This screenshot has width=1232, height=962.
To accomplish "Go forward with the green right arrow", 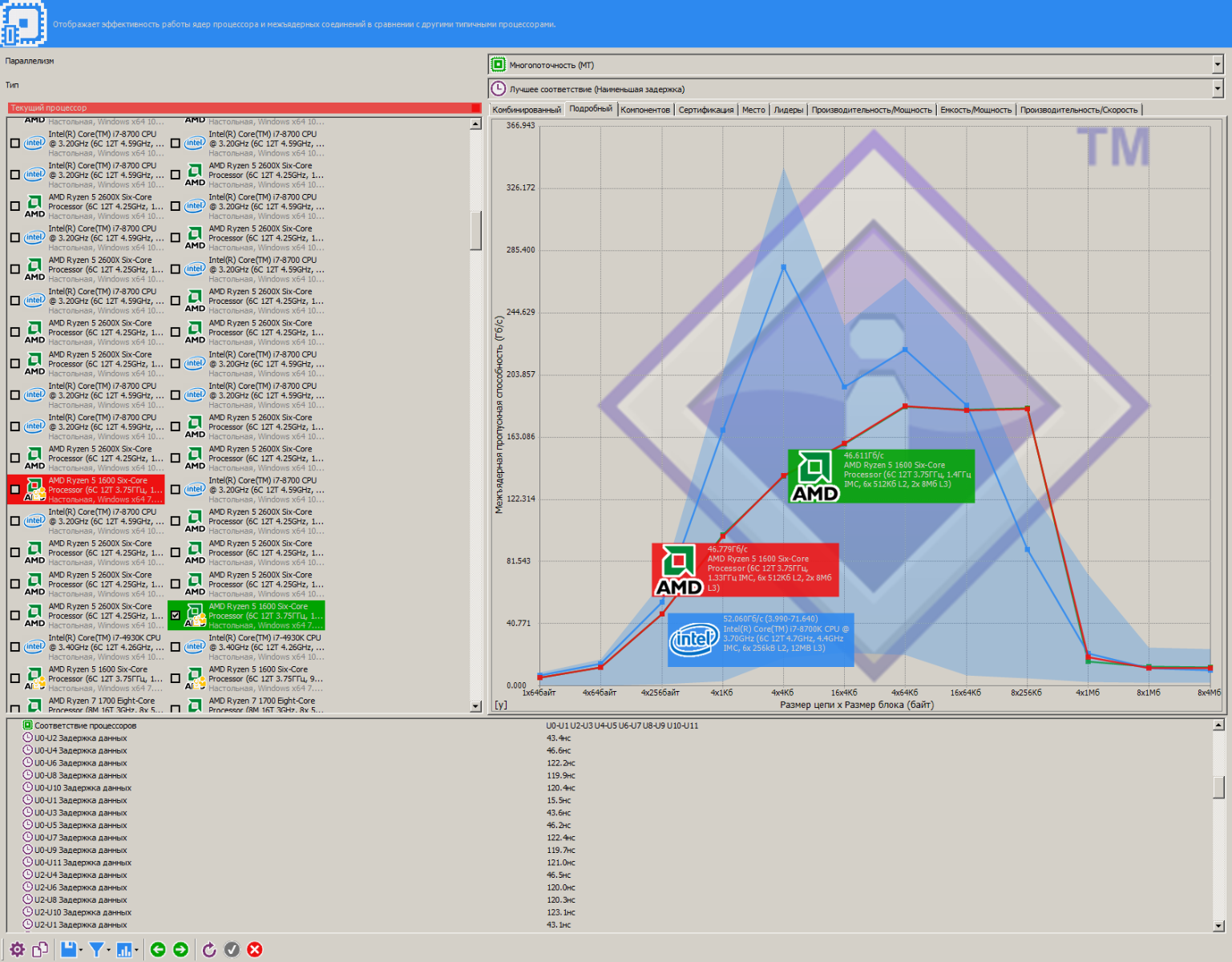I will pyautogui.click(x=181, y=950).
